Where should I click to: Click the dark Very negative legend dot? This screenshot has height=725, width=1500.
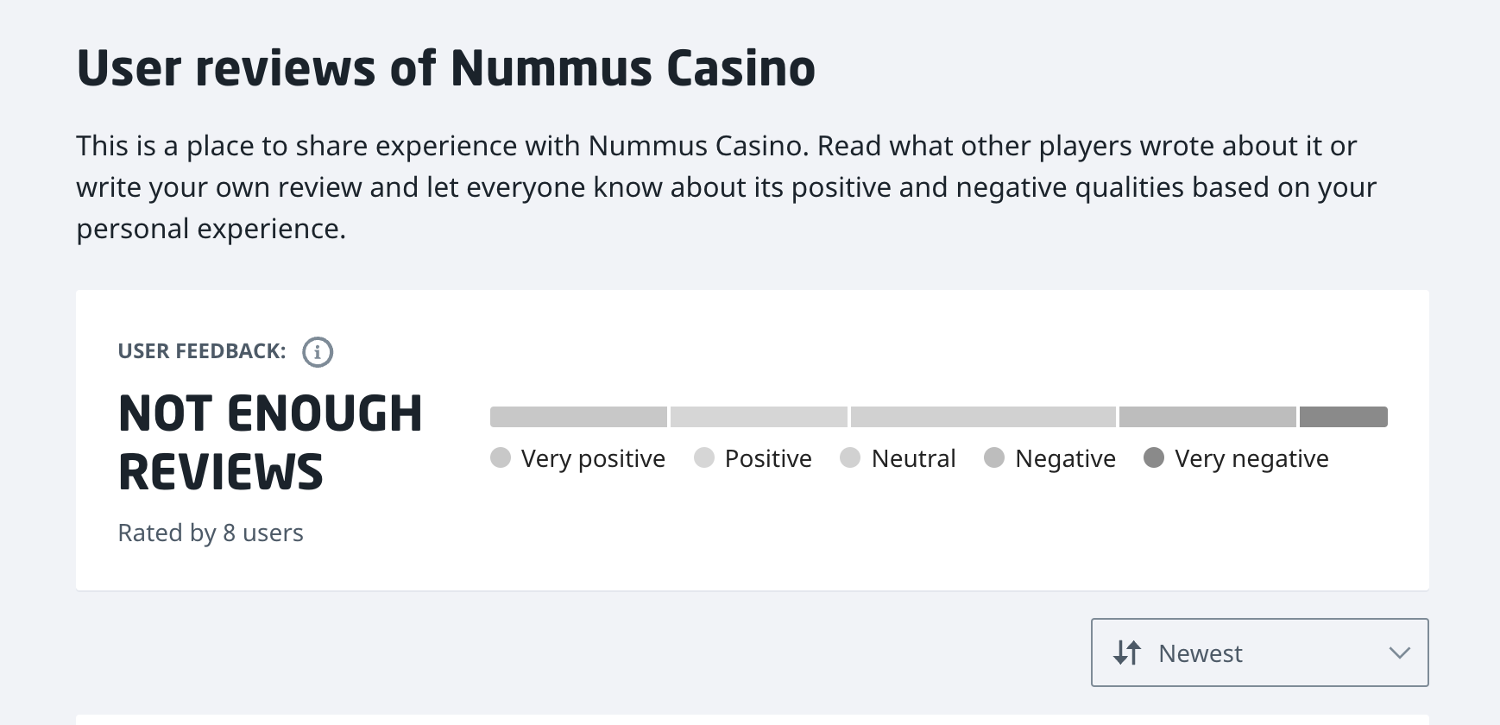point(1154,459)
